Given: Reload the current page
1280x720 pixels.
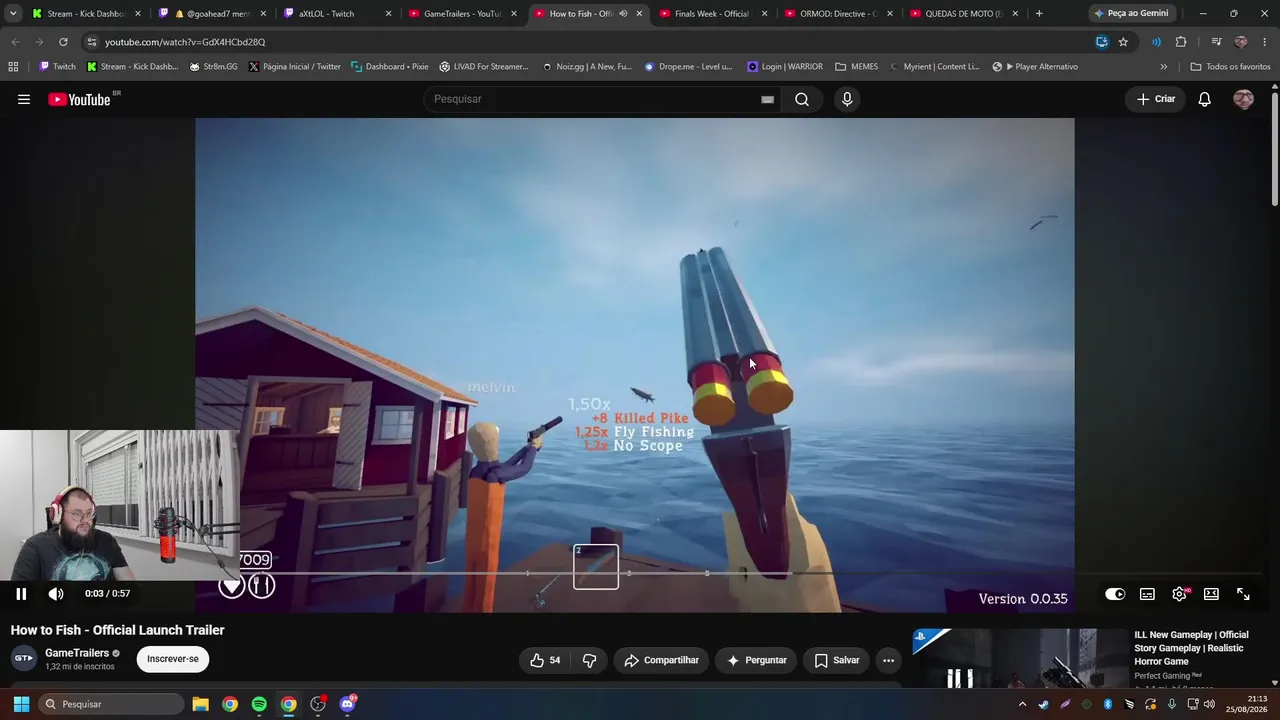Looking at the screenshot, I should point(63,42).
